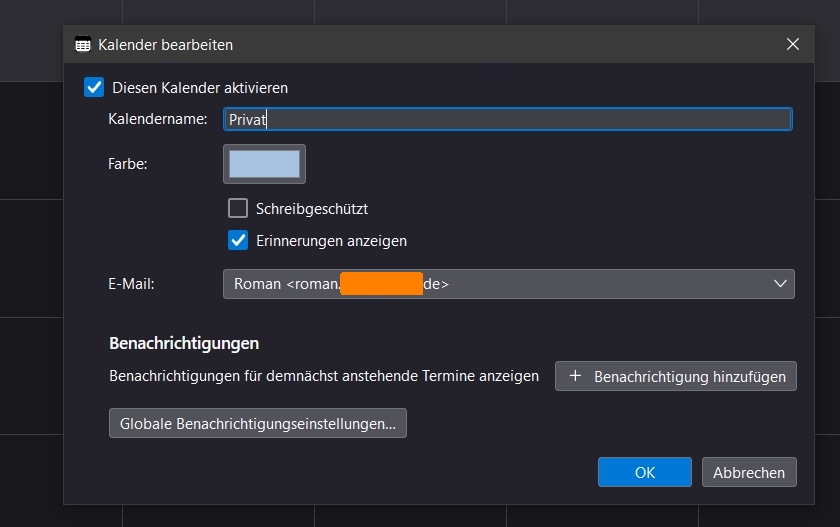Click the calendar icon in the title bar
Image resolution: width=840 pixels, height=527 pixels.
pos(83,45)
